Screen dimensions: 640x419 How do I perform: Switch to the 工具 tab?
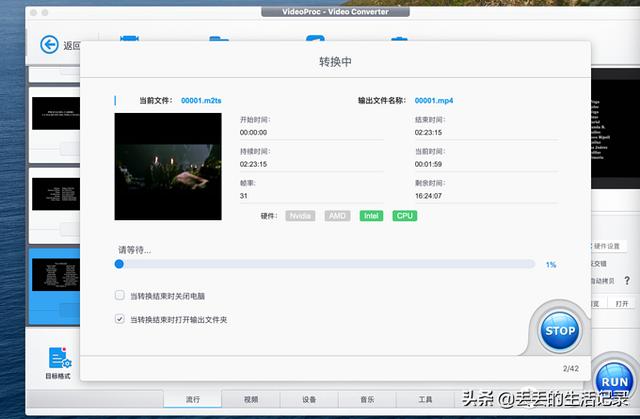click(425, 399)
